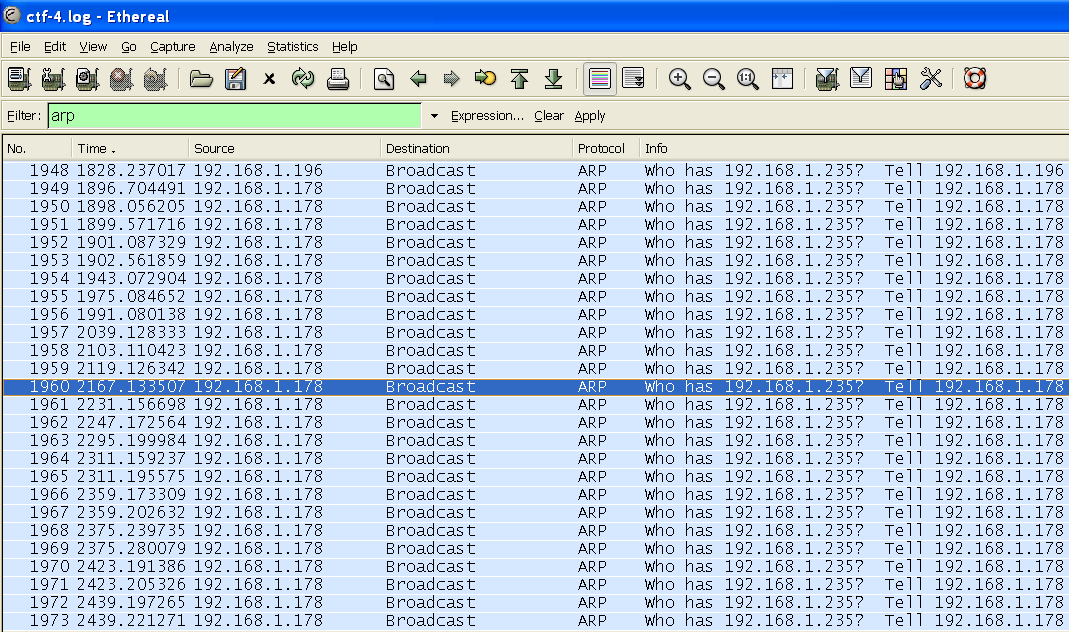Open the Edit coloring rules icon

click(896, 79)
